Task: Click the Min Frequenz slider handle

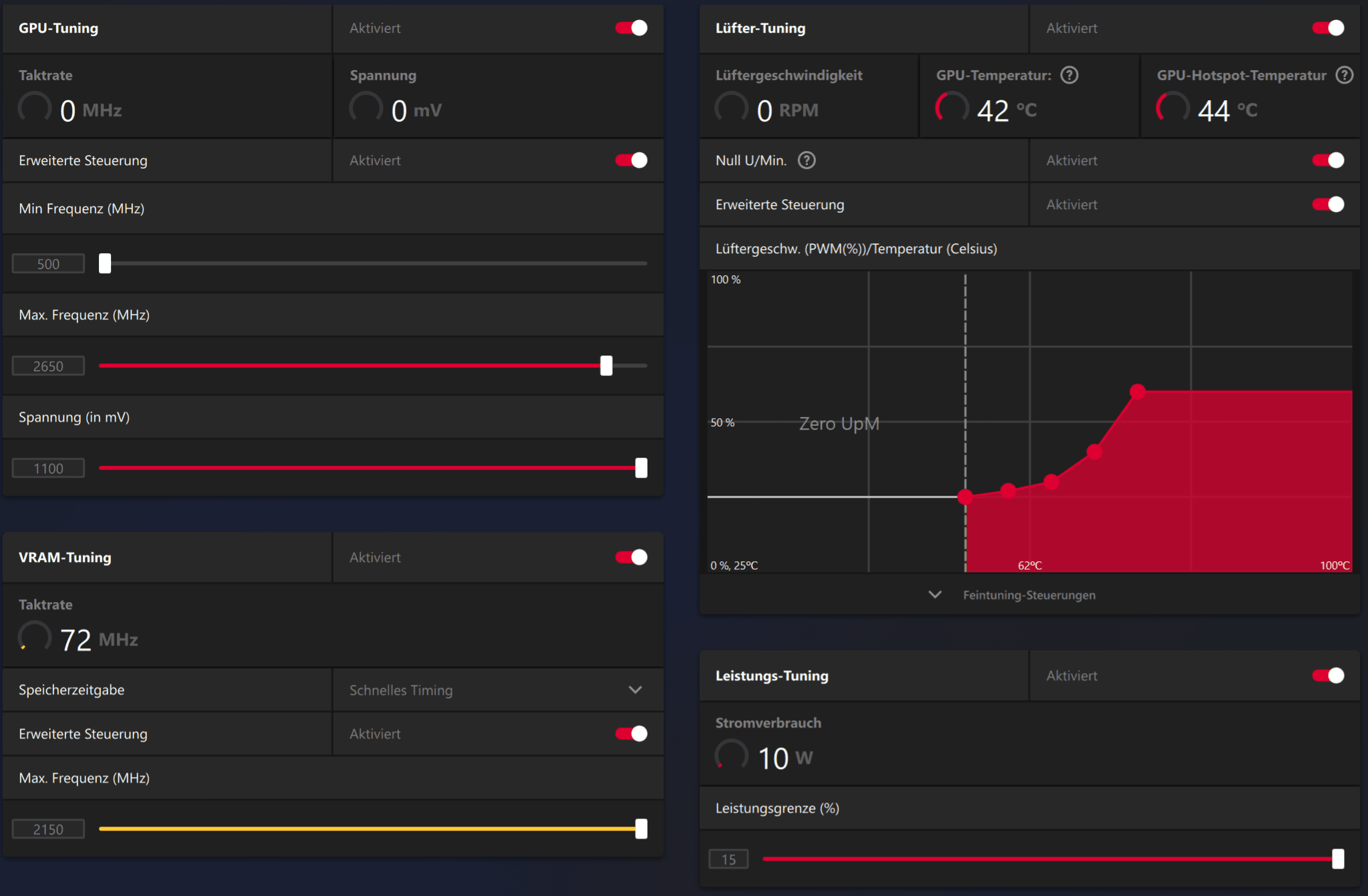Action: 105,263
